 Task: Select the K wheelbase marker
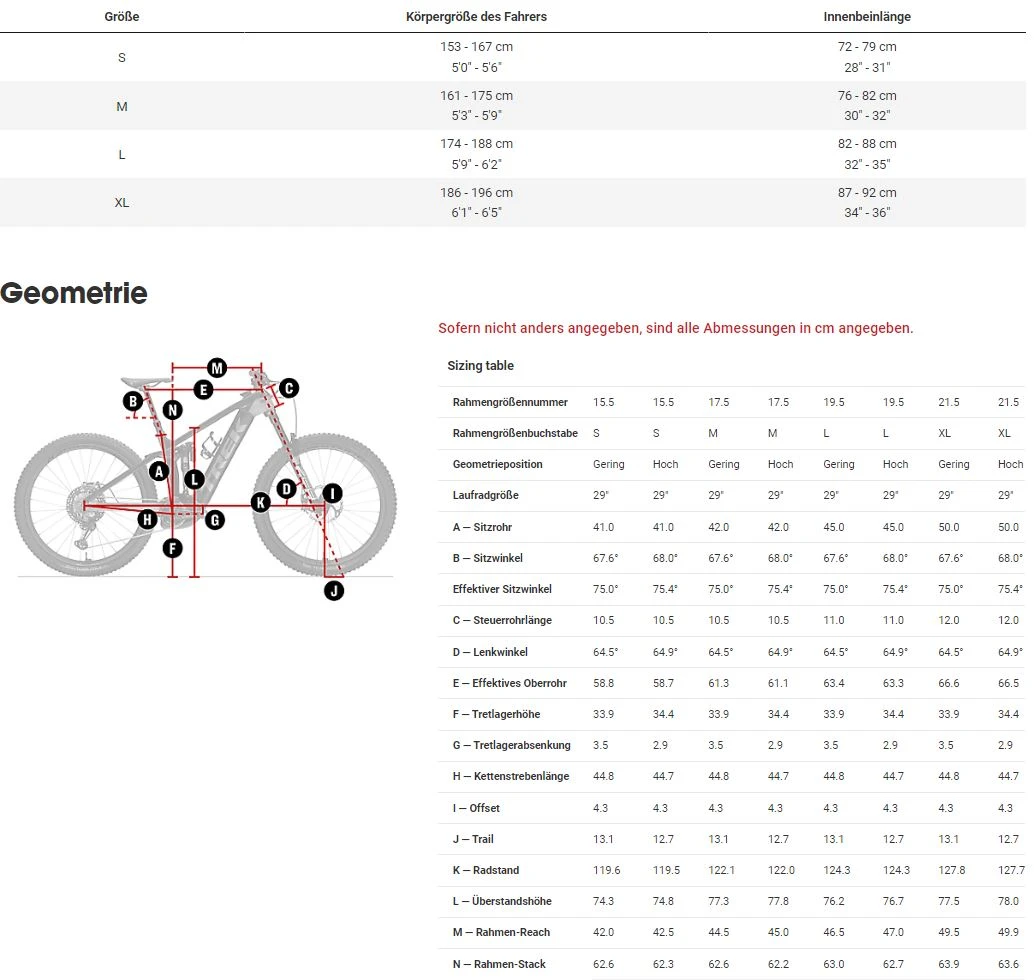[261, 502]
